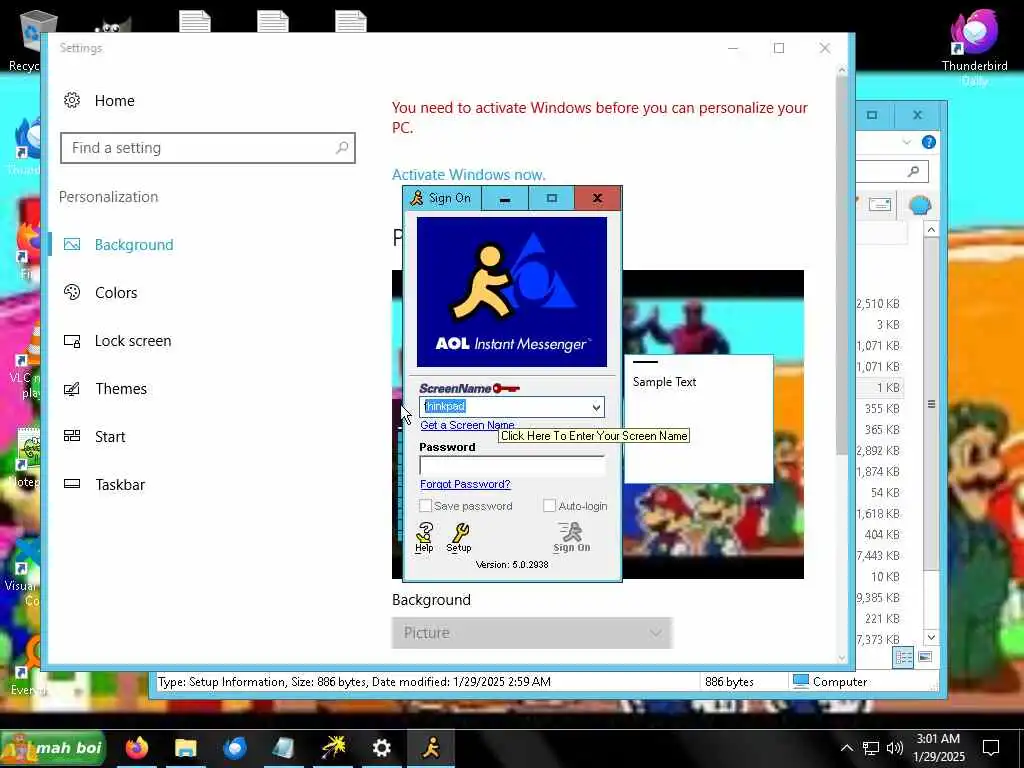This screenshot has height=768, width=1024.
Task: Click Computer in Explorer status bar
Action: click(829, 682)
